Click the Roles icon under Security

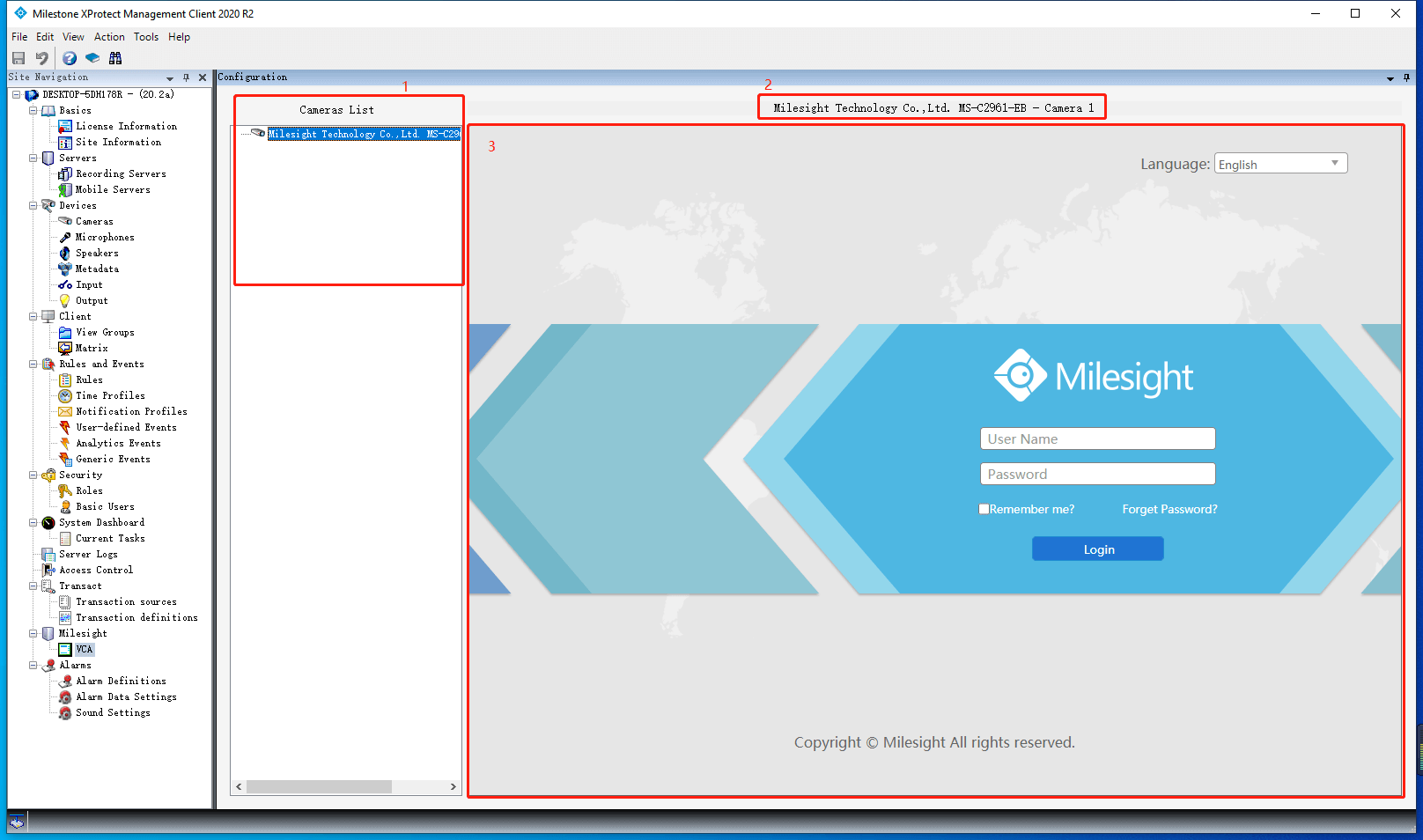[65, 491]
